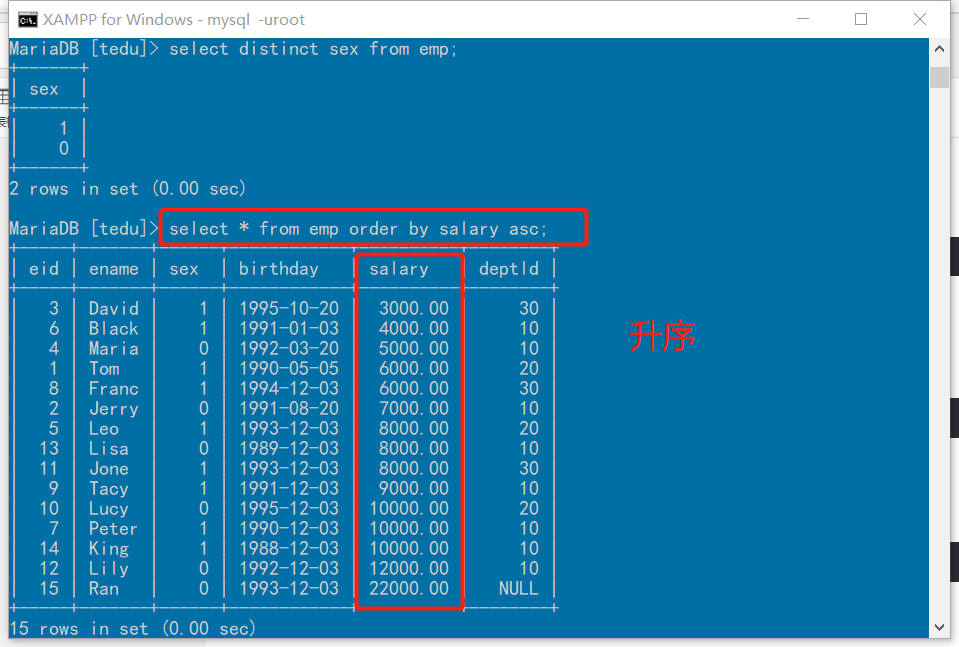Click the birthday '1995-10-20'
This screenshot has width=959, height=647.
coord(289,308)
